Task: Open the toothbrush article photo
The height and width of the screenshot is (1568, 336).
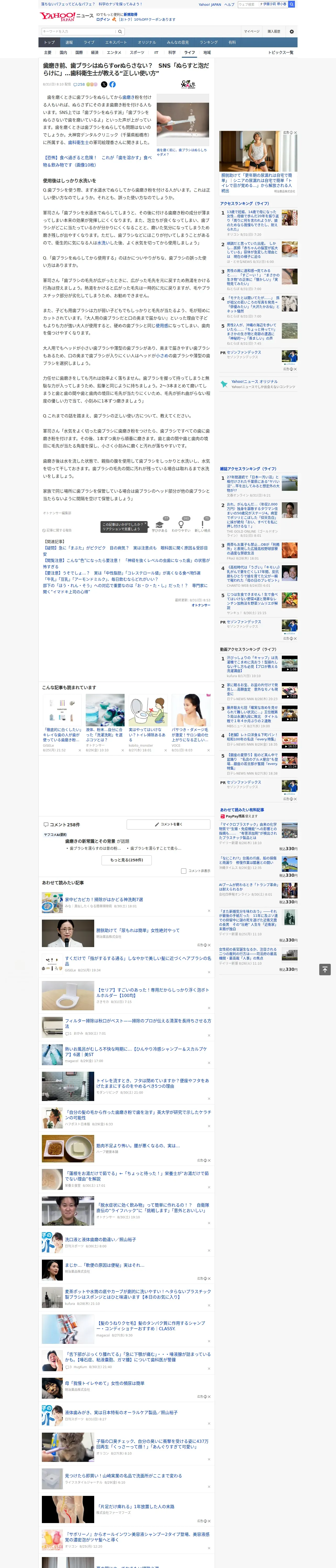Action: click(x=183, y=119)
